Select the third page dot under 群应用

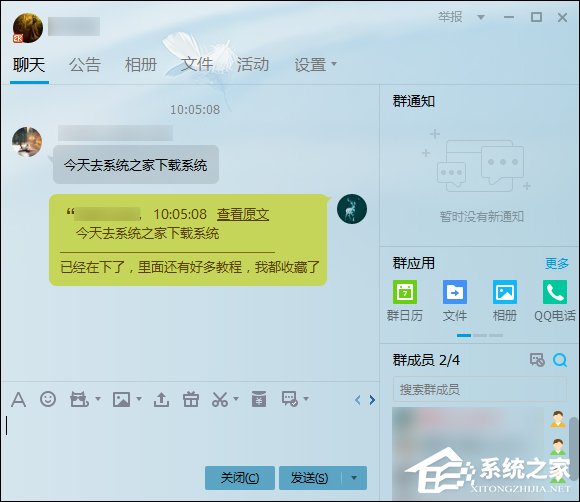click(496, 336)
